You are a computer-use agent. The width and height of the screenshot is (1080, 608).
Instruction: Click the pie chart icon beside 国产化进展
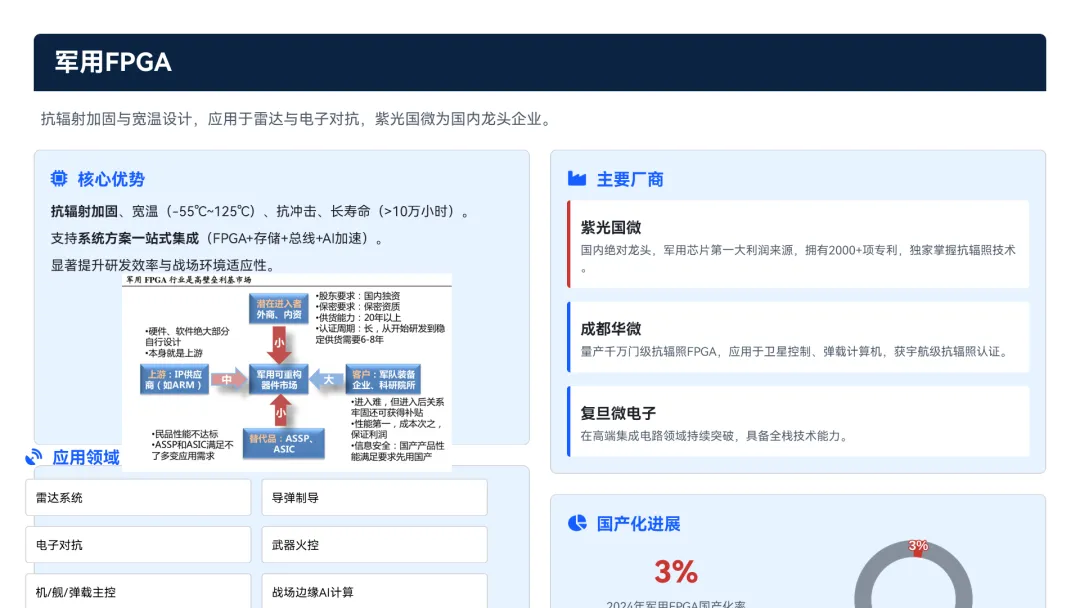[x=577, y=523]
